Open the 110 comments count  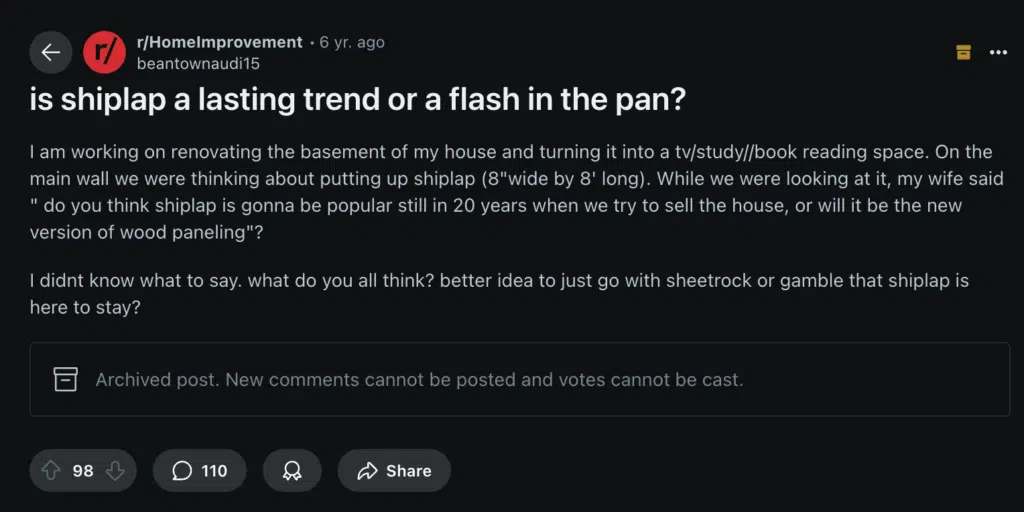point(214,470)
